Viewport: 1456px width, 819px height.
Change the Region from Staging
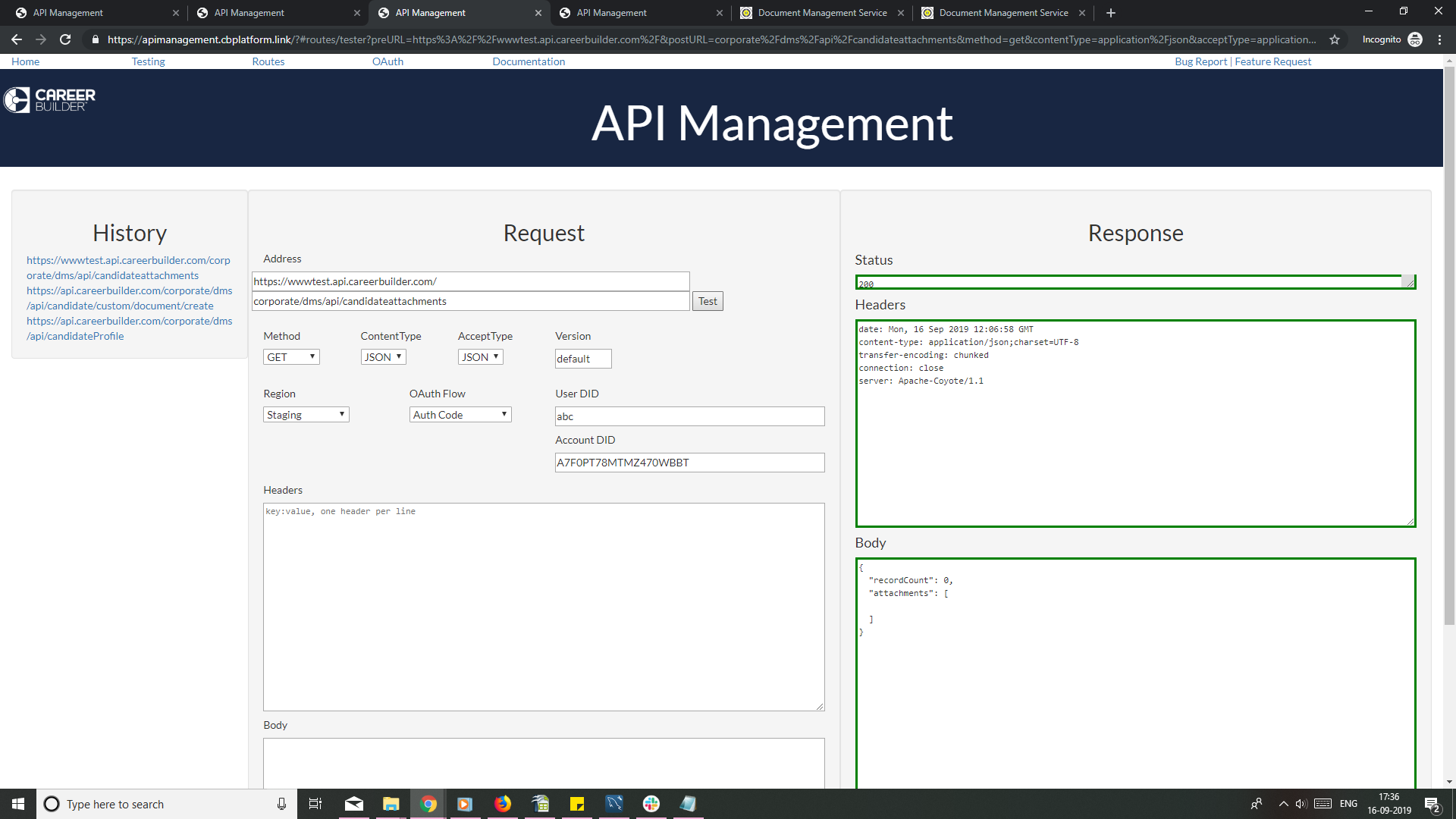point(306,414)
